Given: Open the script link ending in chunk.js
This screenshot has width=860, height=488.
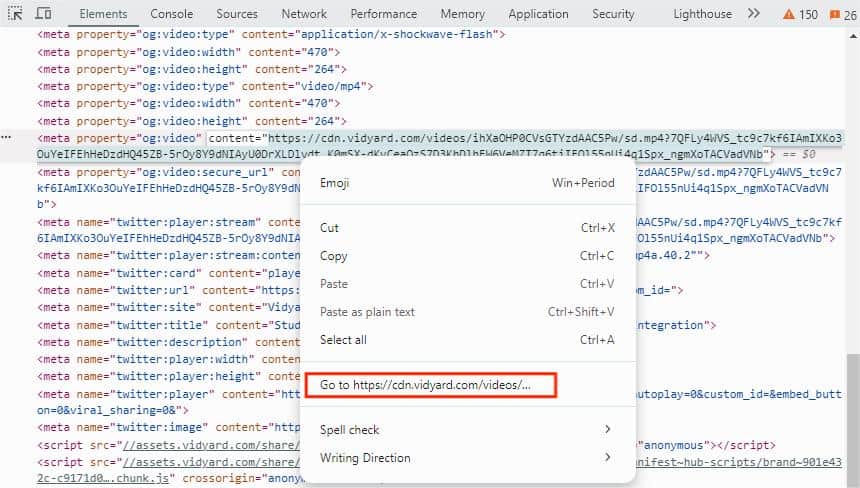Looking at the screenshot, I should coord(105,478).
